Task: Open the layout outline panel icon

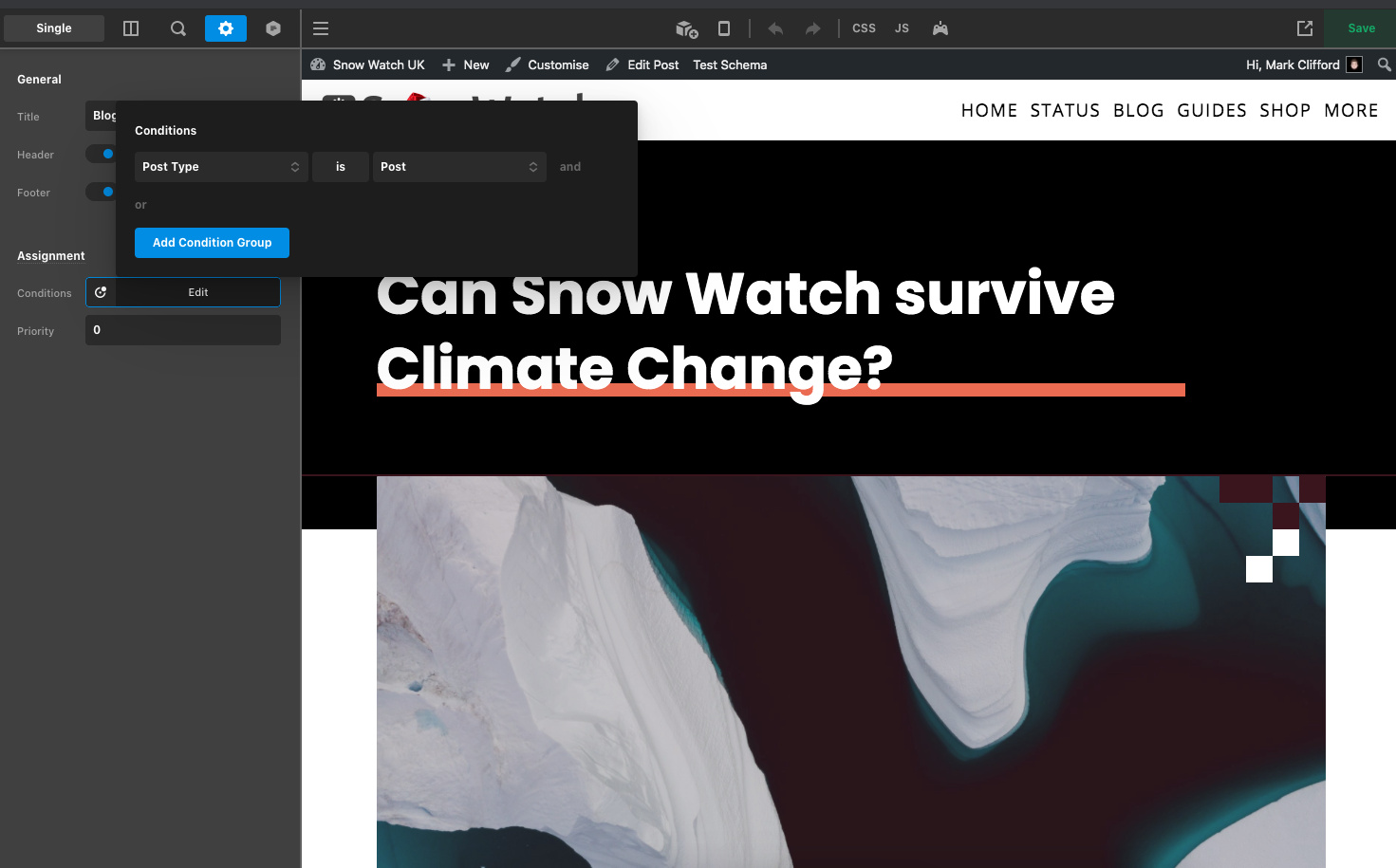Action: tap(131, 28)
